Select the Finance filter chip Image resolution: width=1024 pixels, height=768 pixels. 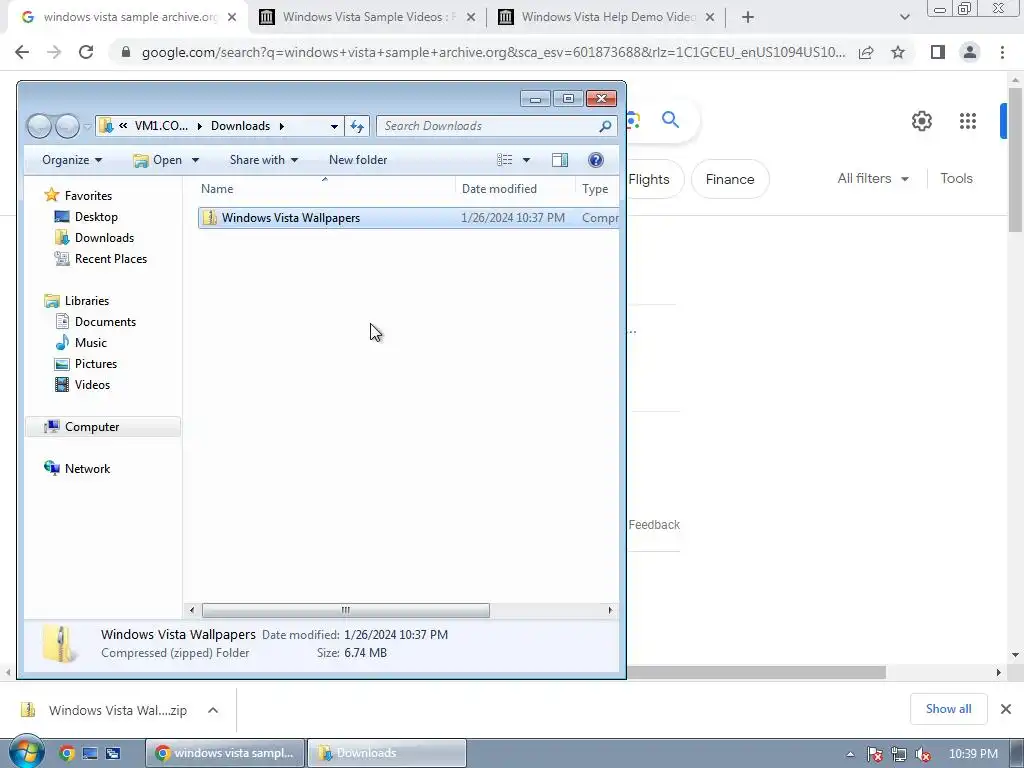[x=729, y=179]
